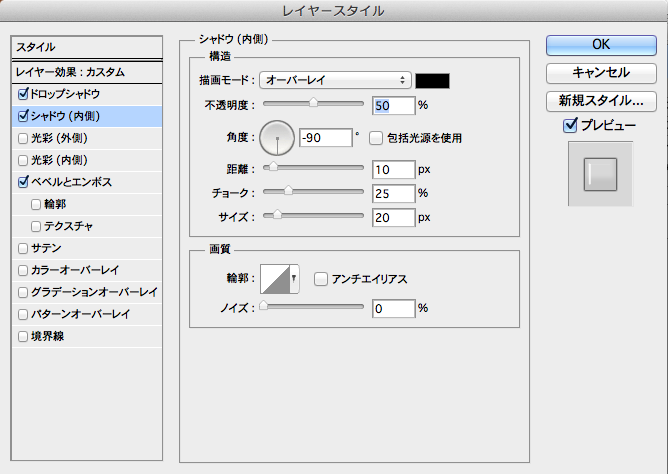Screen dimensions: 668x474
Task: Select the サテン effect label
Action: point(46,248)
